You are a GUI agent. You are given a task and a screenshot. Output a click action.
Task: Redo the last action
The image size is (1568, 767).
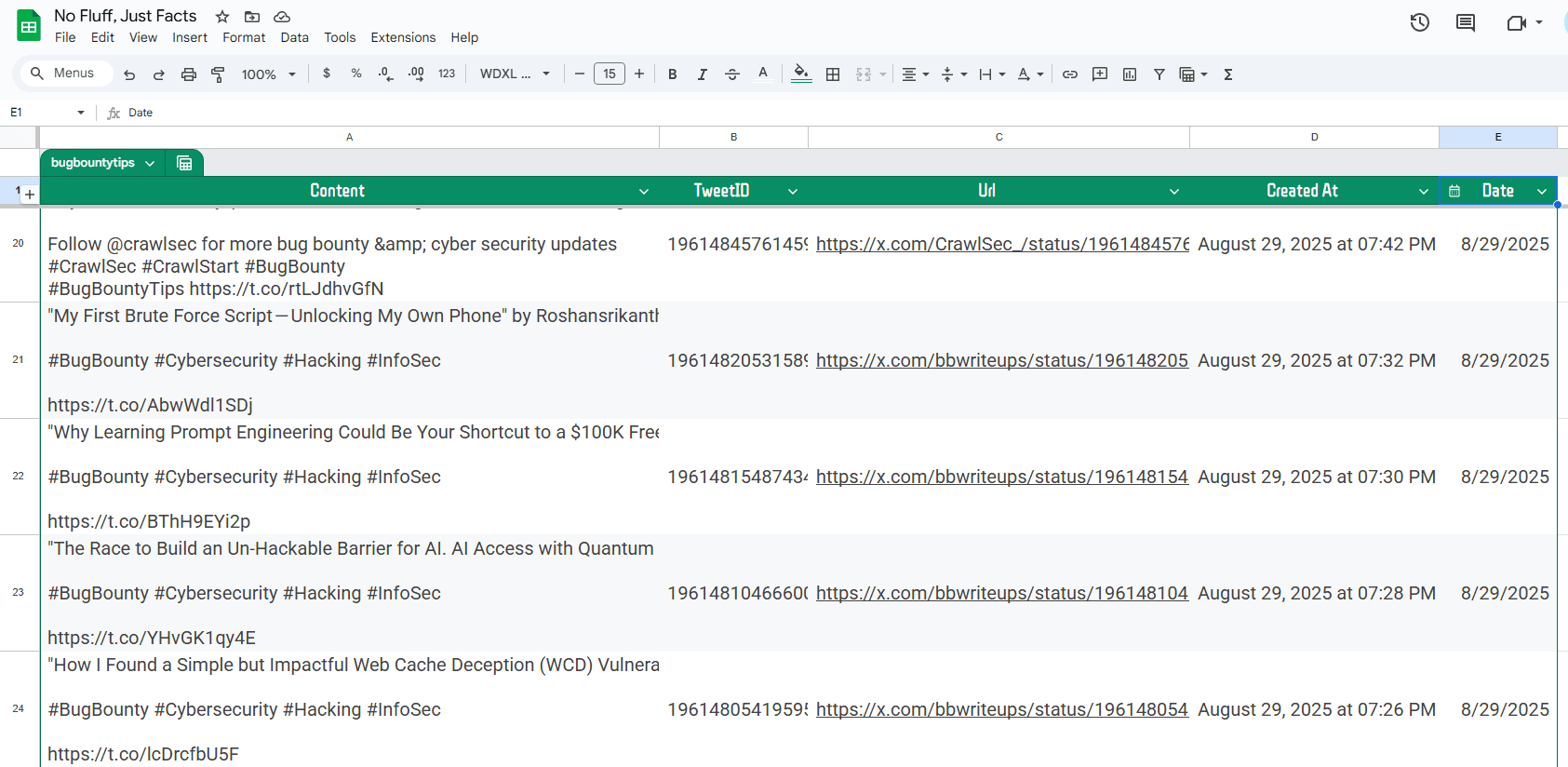pos(159,74)
